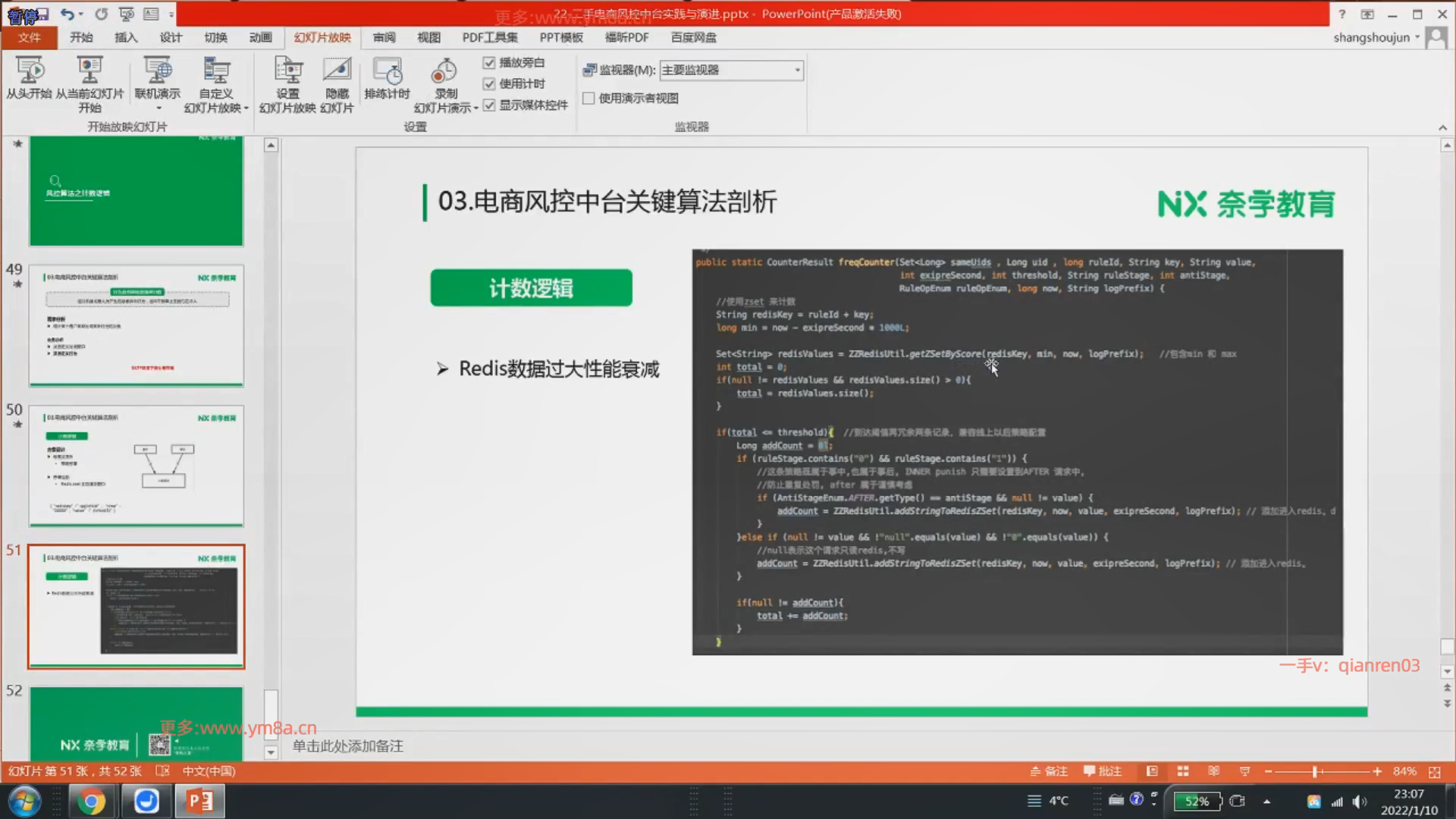Open the 插入 ribbon tab
The image size is (1456, 819).
125,37
